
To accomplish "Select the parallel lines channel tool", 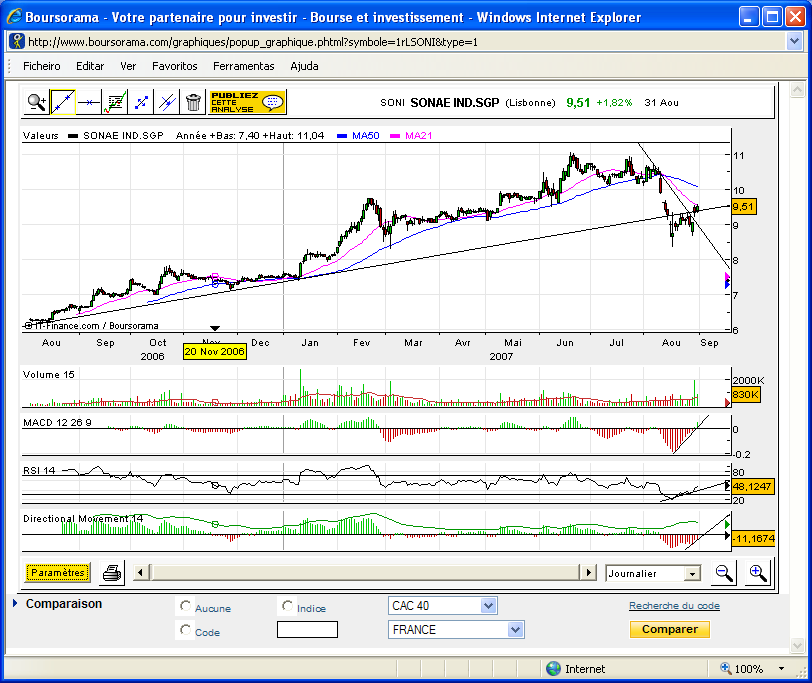I will 167,101.
